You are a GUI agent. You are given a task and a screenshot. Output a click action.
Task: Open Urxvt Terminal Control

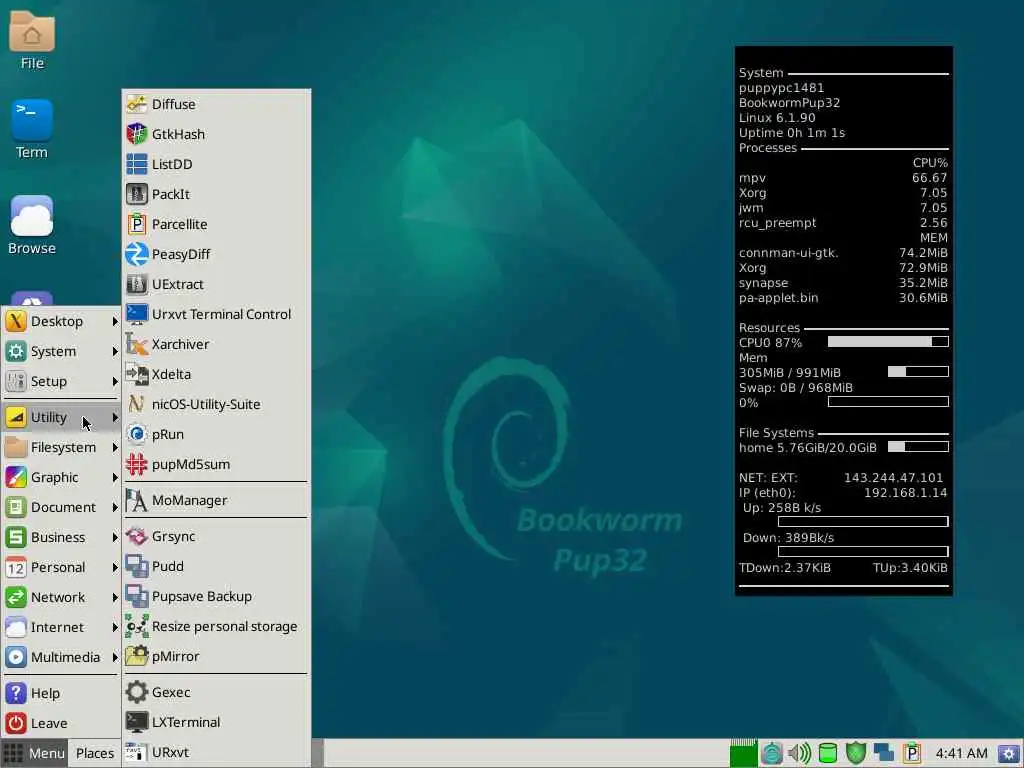coord(216,314)
